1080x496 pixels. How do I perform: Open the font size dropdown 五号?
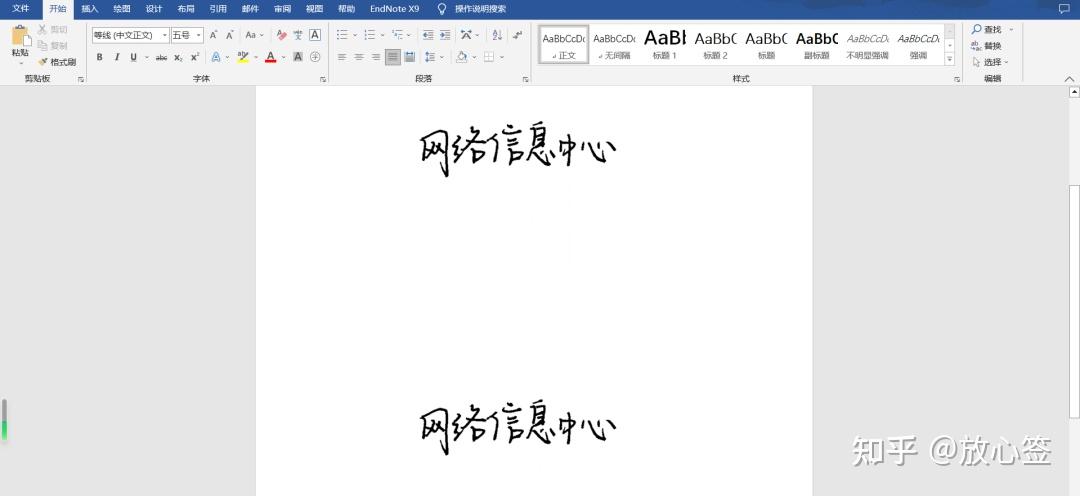click(199, 35)
